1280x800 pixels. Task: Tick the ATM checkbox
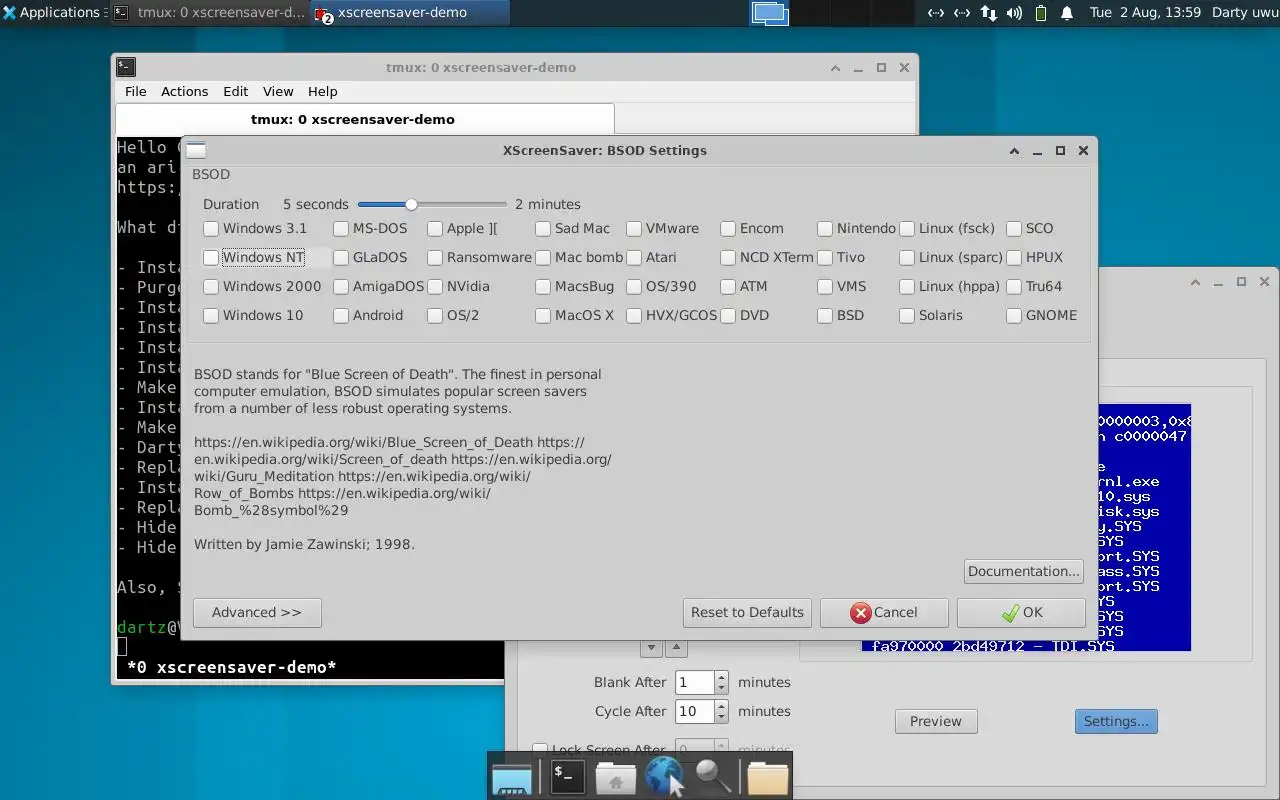[728, 287]
